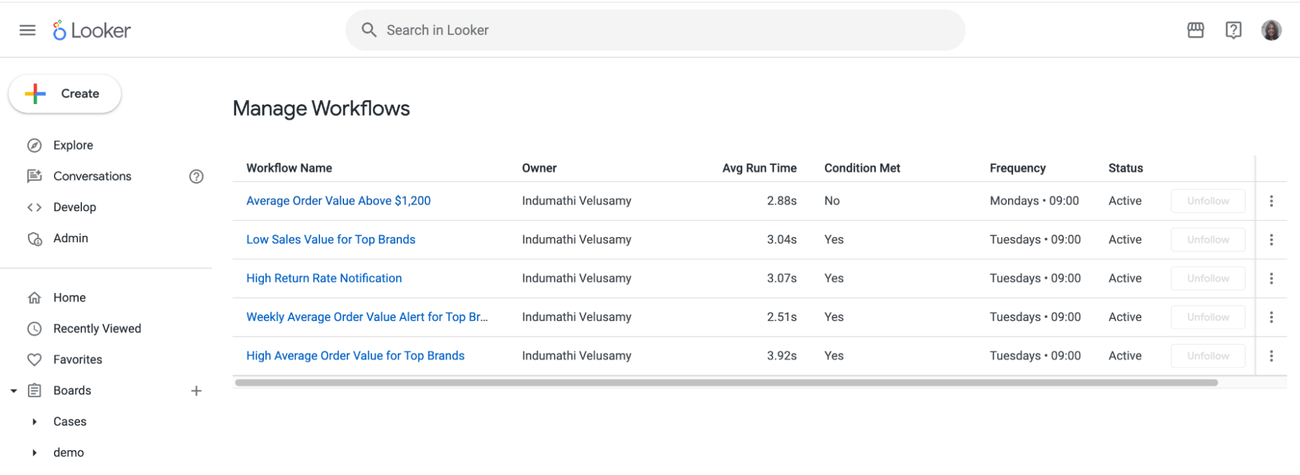The height and width of the screenshot is (475, 1300).
Task: Select the demo board label
Action: click(x=68, y=453)
